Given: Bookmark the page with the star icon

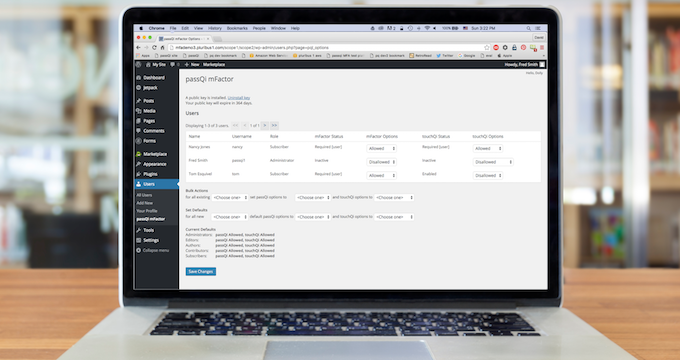Looking at the screenshot, I should tap(487, 48).
